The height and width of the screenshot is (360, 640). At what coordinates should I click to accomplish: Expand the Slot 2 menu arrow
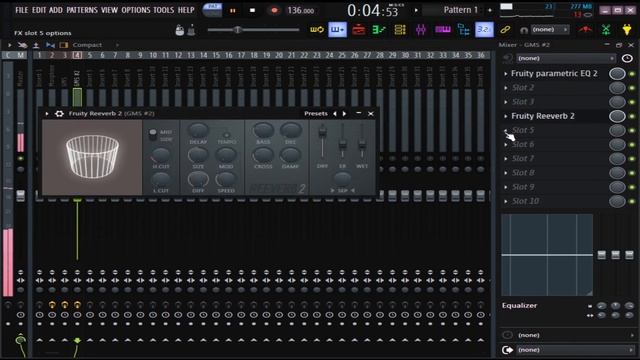(506, 88)
